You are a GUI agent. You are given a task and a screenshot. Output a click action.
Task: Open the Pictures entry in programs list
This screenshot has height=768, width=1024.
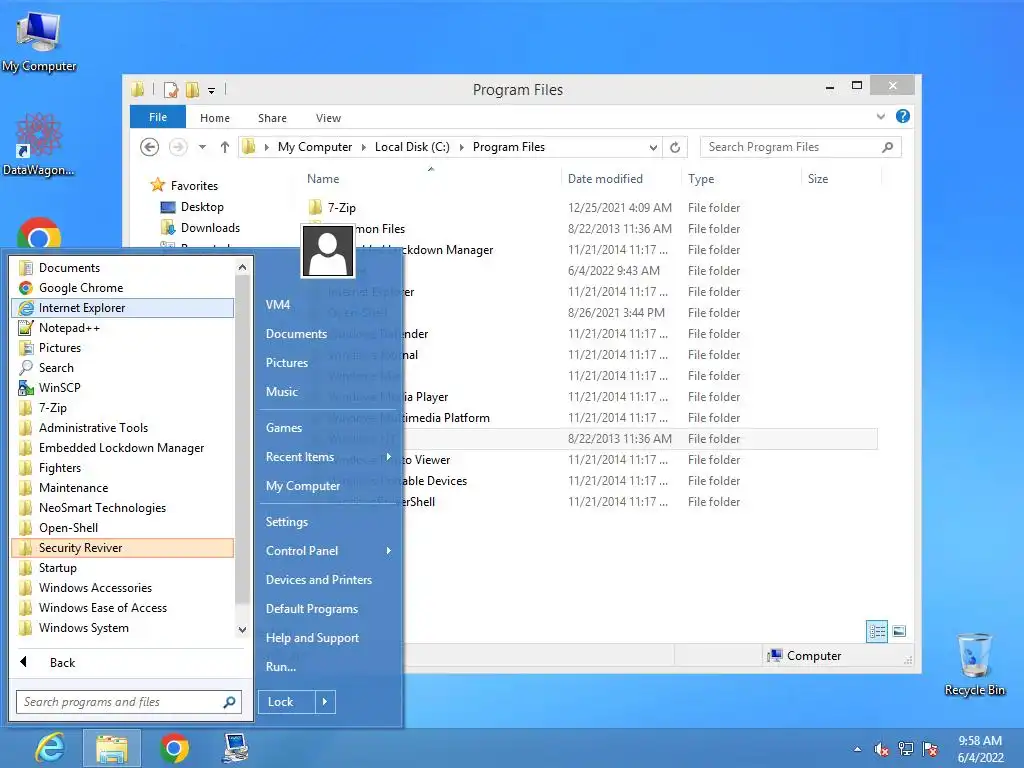123,348
